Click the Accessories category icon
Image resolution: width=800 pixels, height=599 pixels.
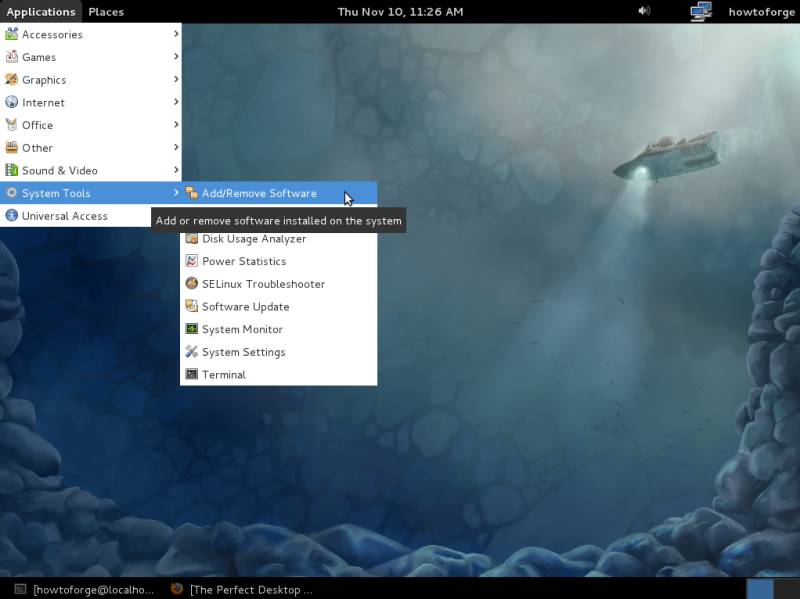[11, 34]
